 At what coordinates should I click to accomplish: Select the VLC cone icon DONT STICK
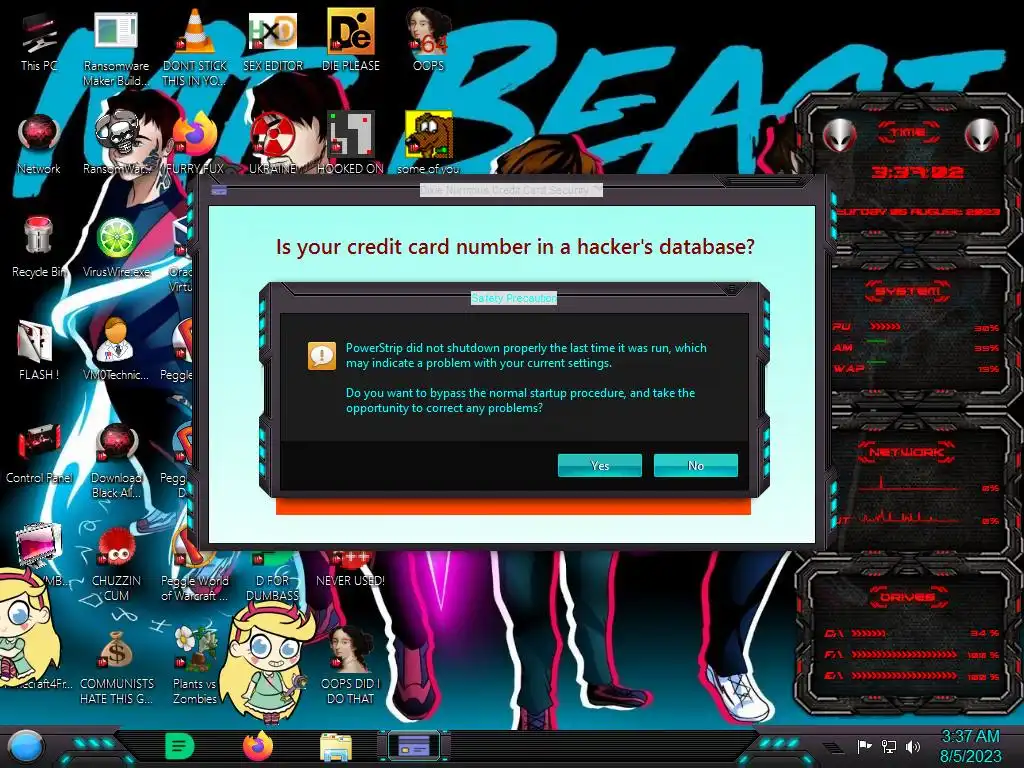click(x=195, y=48)
